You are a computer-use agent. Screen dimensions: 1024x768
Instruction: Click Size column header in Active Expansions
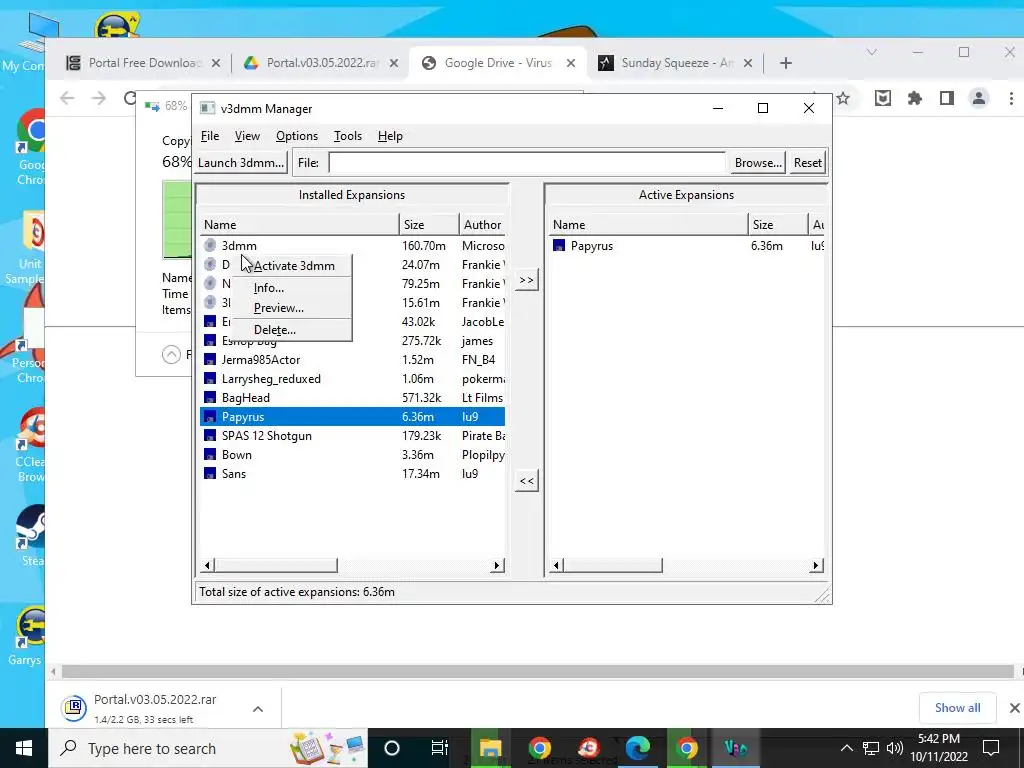coord(777,225)
